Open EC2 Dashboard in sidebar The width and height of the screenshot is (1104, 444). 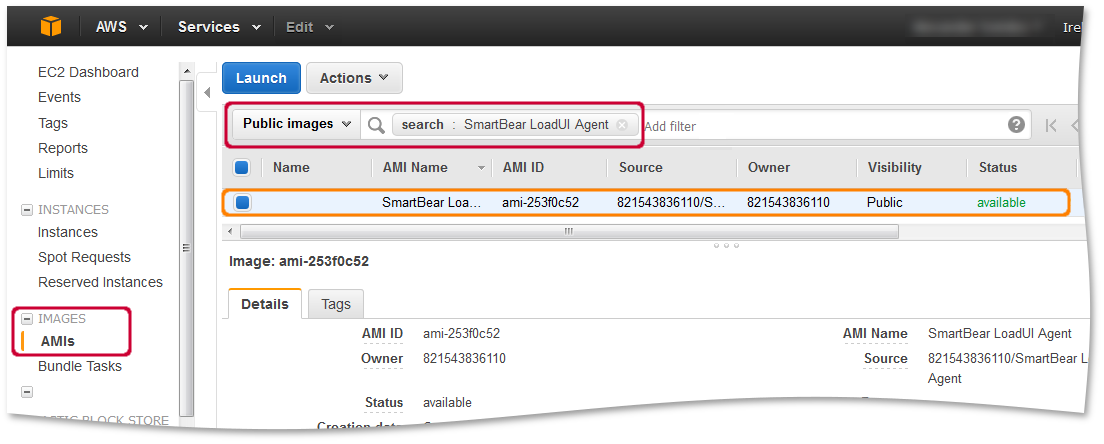(x=88, y=72)
